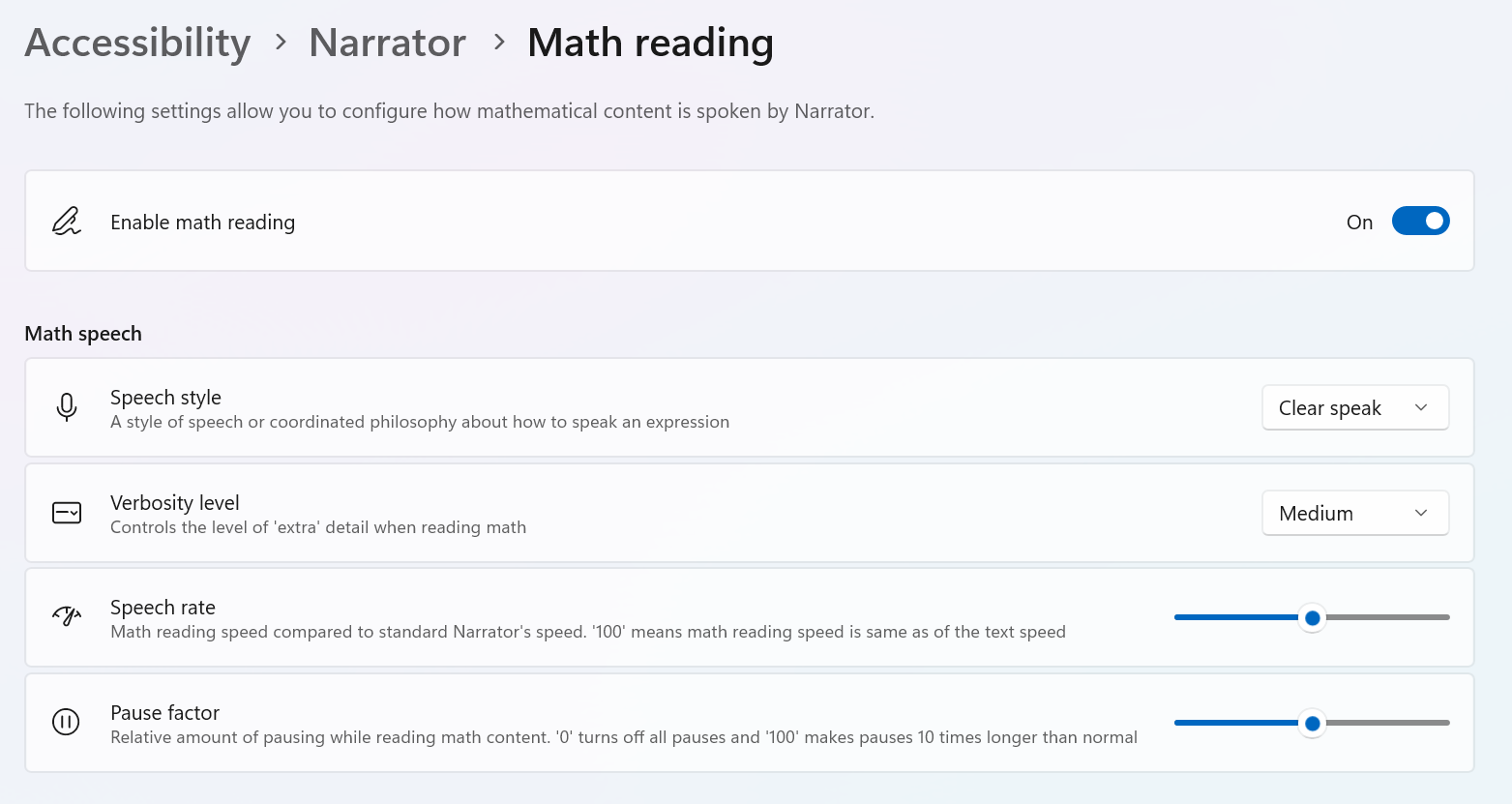Click the Pause factor slider thumb
The image size is (1512, 804).
(x=1312, y=723)
